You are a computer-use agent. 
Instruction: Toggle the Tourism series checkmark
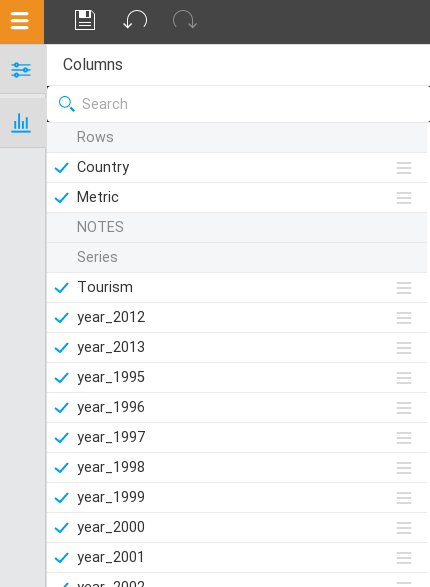pos(61,288)
